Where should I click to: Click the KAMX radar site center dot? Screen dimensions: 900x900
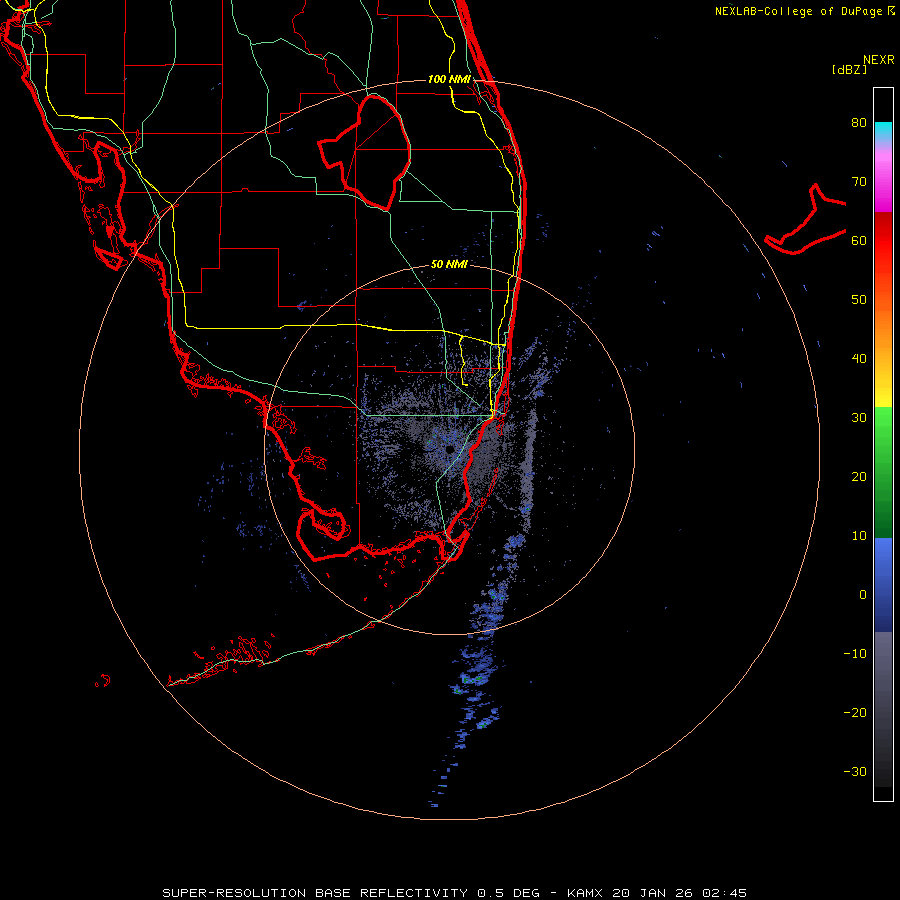(450, 449)
